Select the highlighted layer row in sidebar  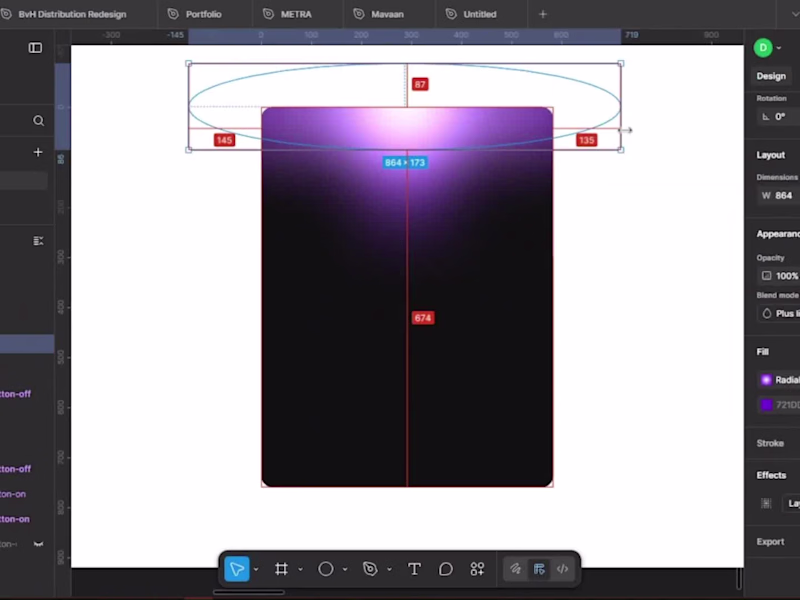[x=27, y=344]
